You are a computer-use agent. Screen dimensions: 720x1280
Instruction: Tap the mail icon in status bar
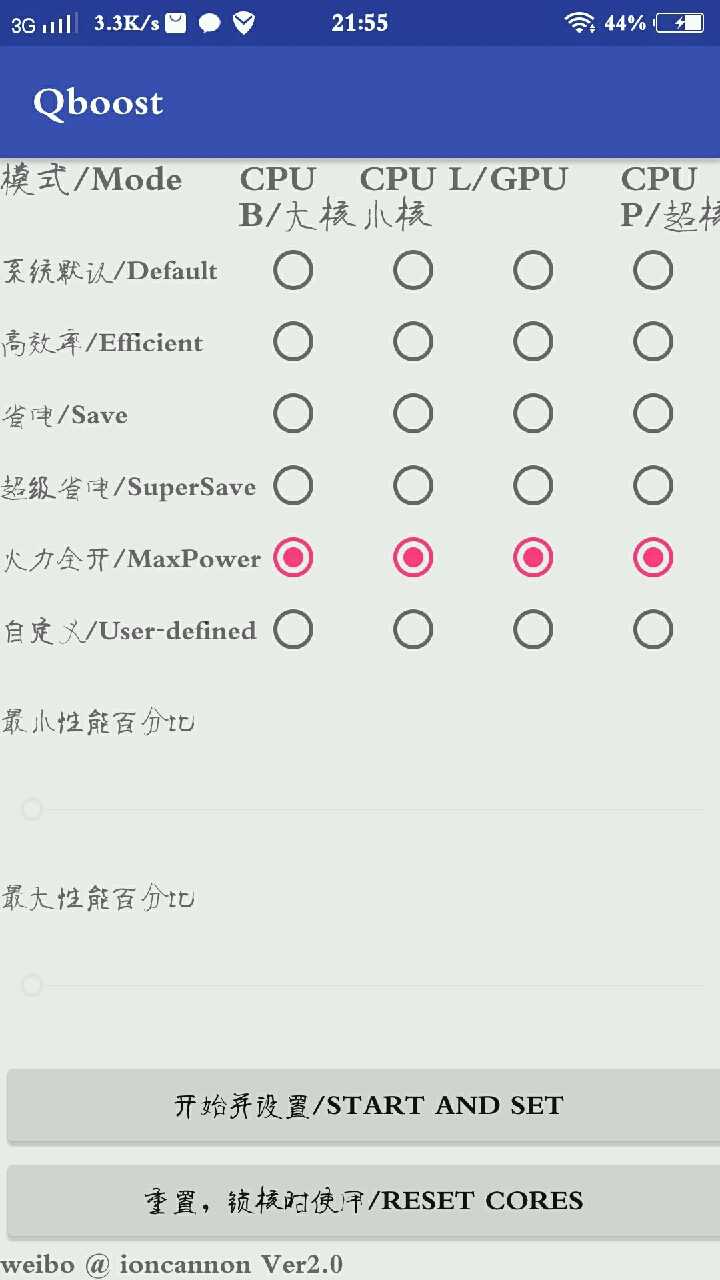tap(176, 23)
